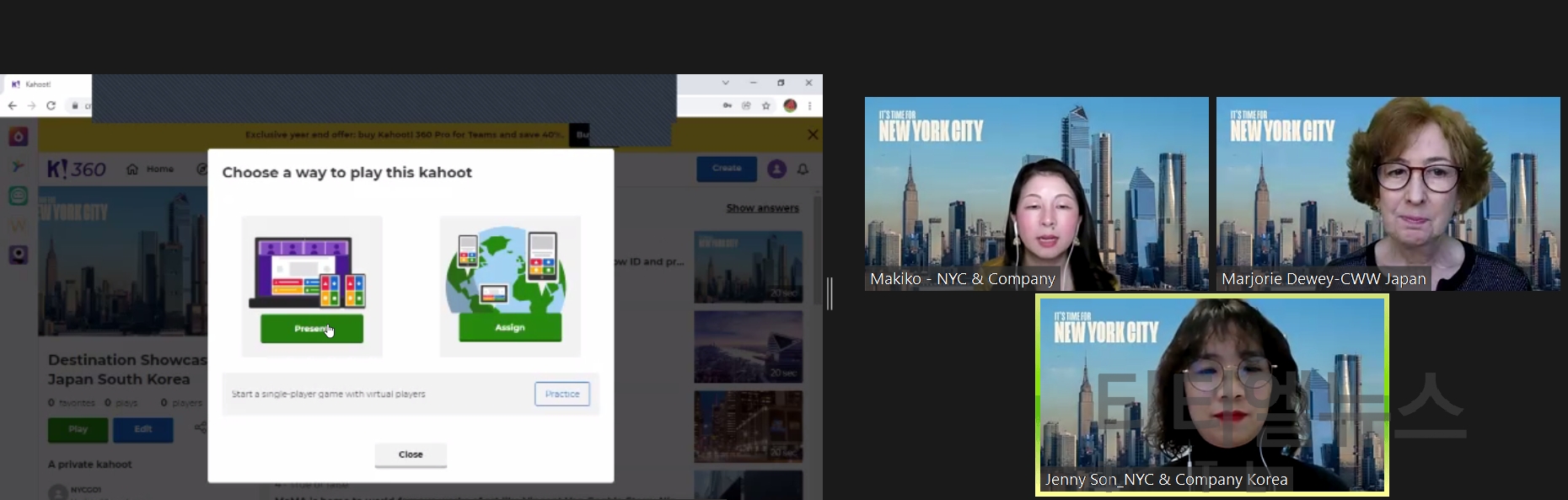1568x500 pixels.
Task: Select Makiko - NYC & Company video tile
Action: point(1037,194)
